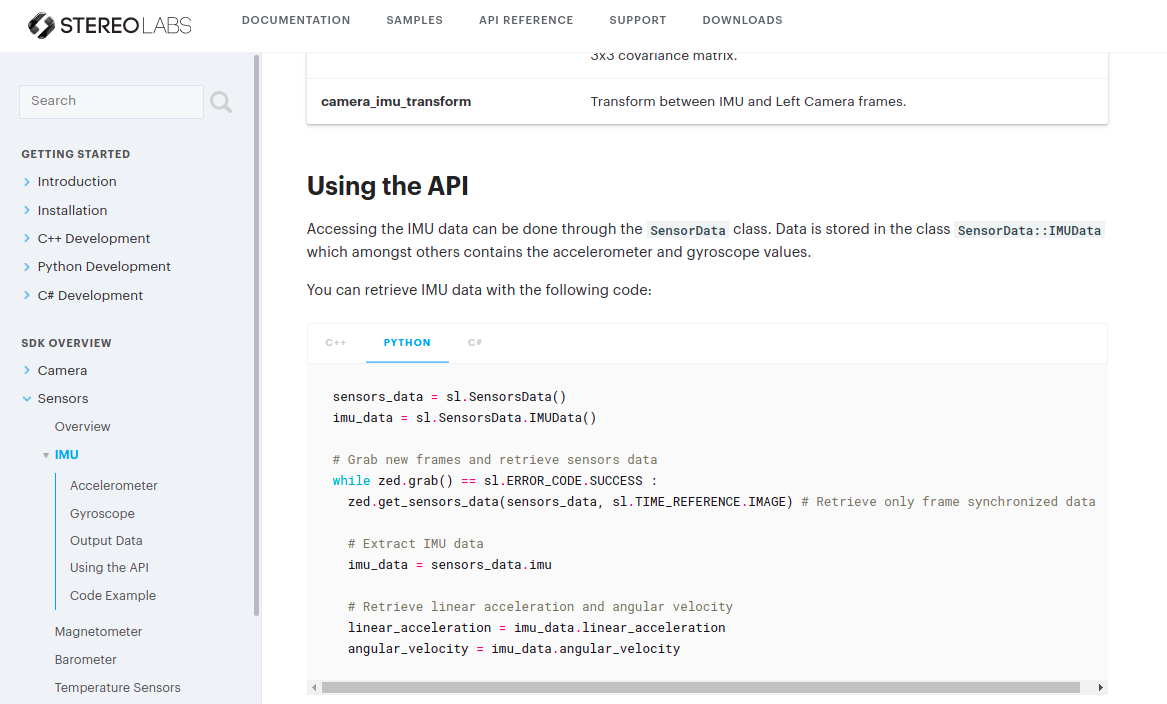Expand the C# Development section
Viewport: 1167px width, 704px height.
[26, 295]
